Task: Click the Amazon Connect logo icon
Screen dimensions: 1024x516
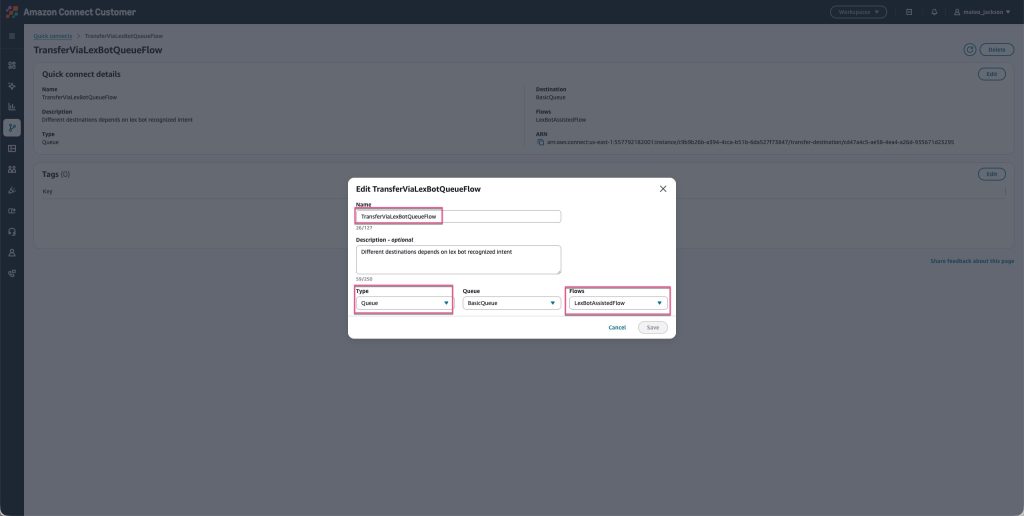Action: coord(12,12)
